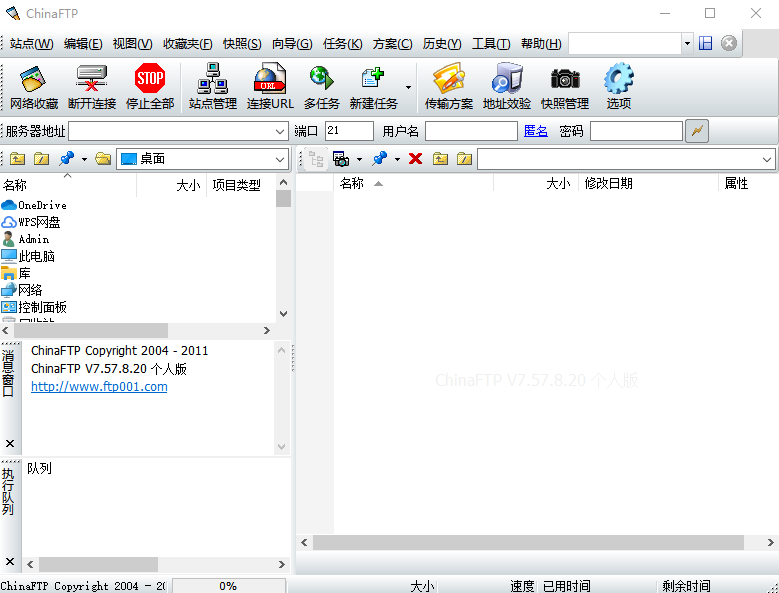Click the lightning quick connect button
779x593 pixels.
tap(697, 131)
